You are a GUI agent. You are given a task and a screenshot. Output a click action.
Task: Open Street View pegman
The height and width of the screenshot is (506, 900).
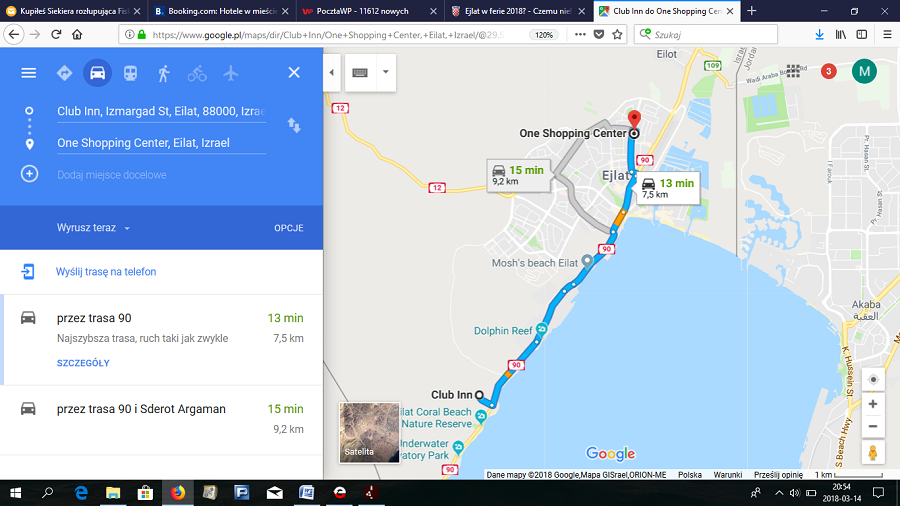[873, 453]
